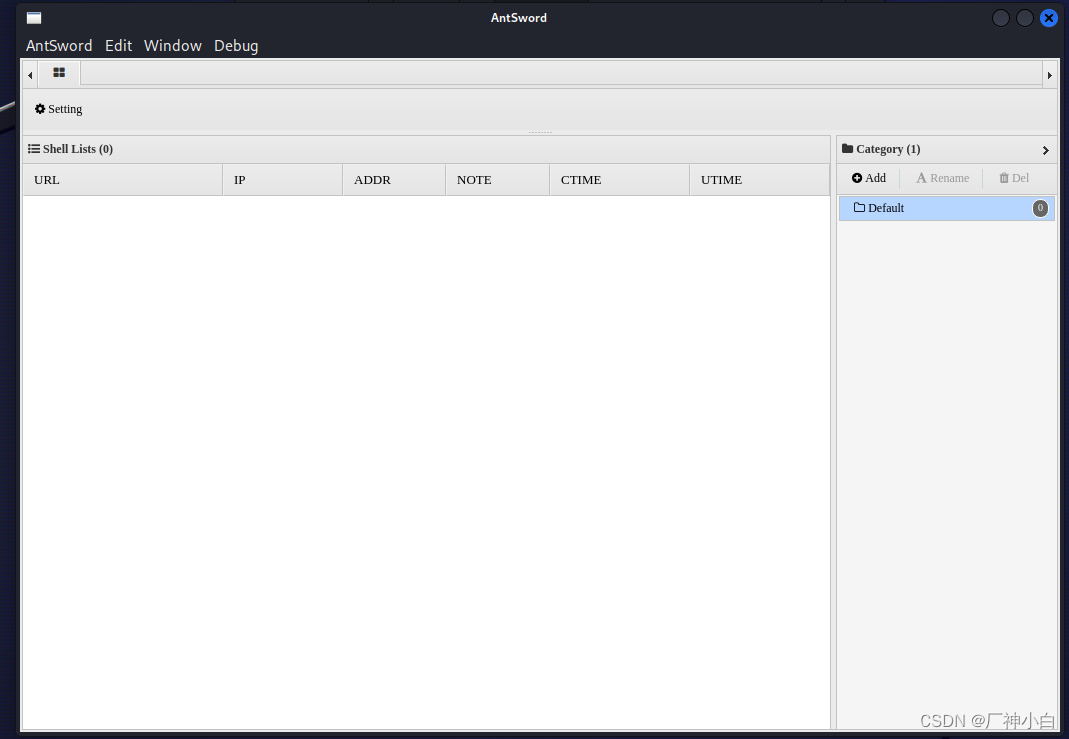Click the Shell Lists (0) heading
Screen dimensions: 1069x739
coord(70,149)
